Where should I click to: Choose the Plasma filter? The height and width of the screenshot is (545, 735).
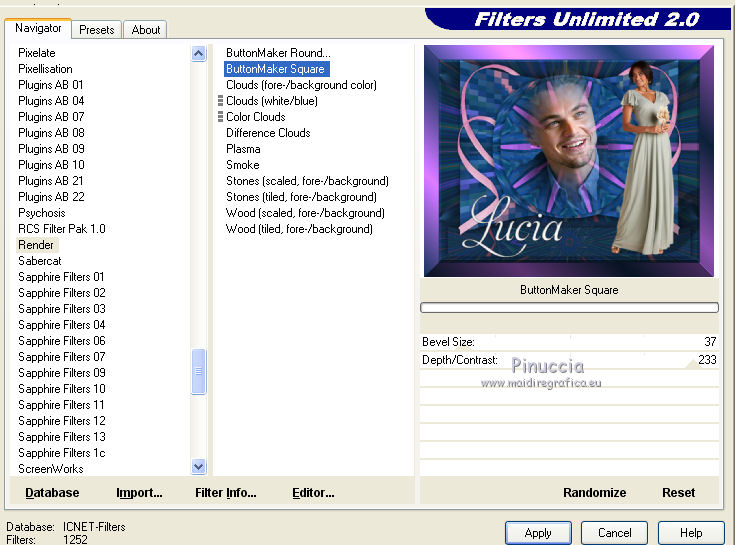click(x=243, y=149)
